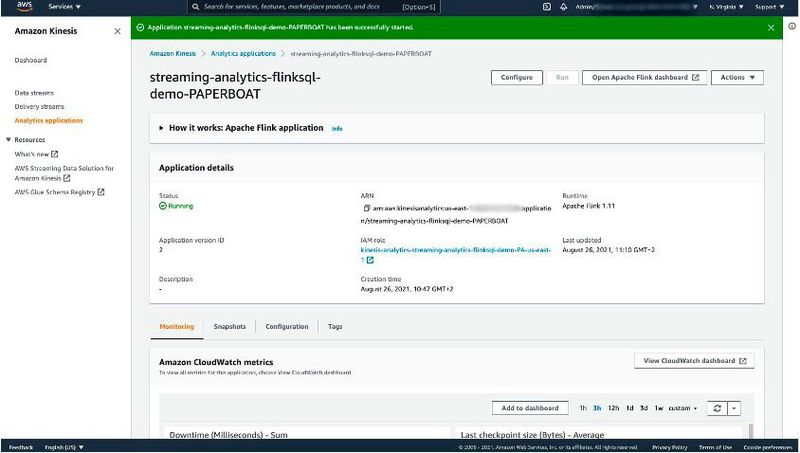Viewport: 800px width, 453px height.
Task: Click the disabled Run button
Action: click(562, 78)
